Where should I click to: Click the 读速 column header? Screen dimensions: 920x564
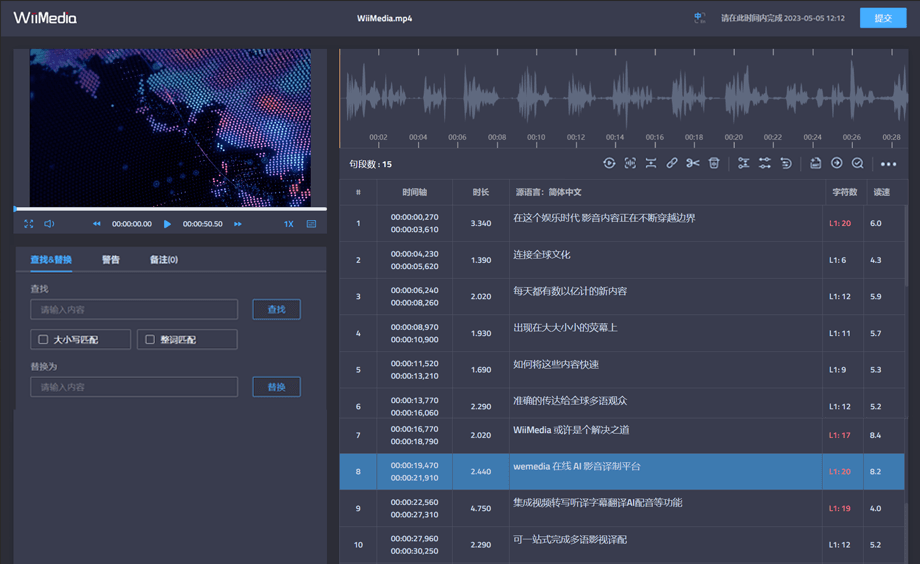881,192
